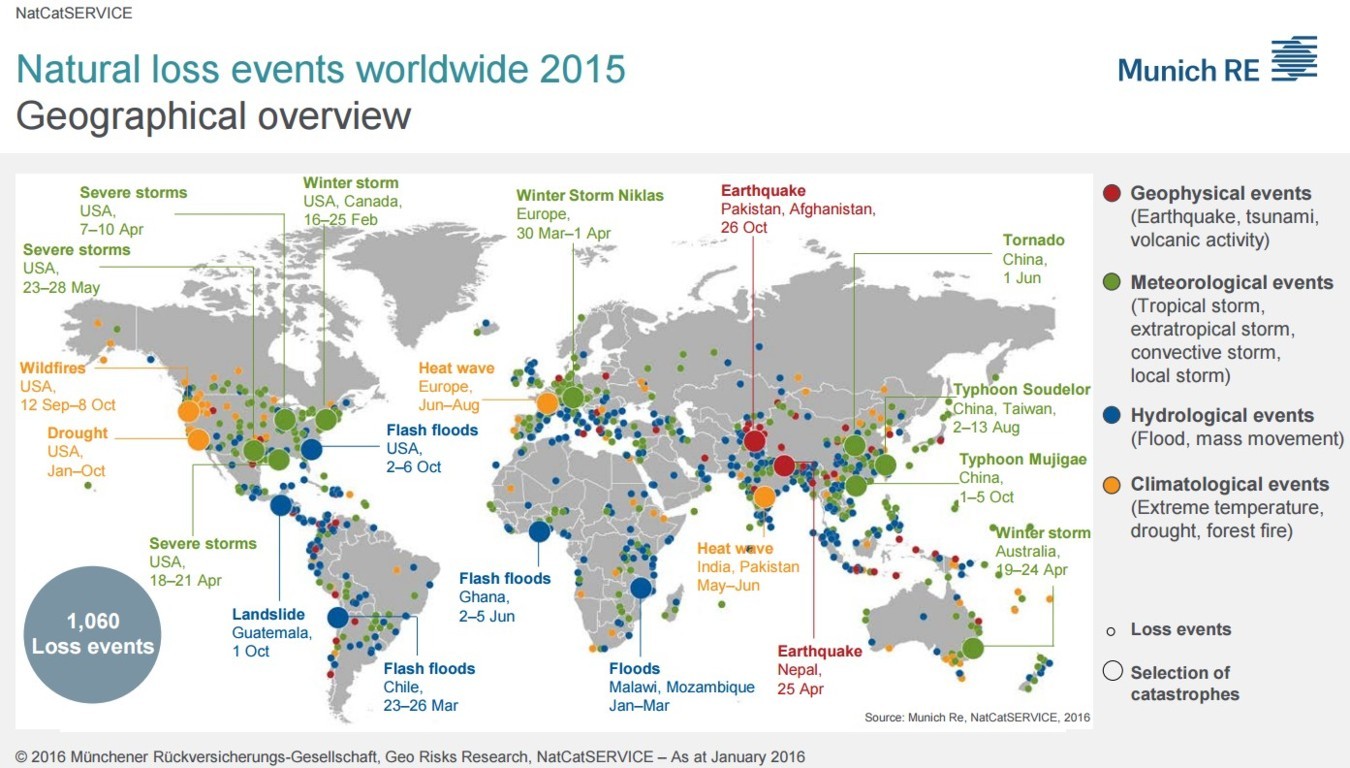Image resolution: width=1350 pixels, height=768 pixels.
Task: Click the green circle for China tornado
Action: [x=854, y=446]
